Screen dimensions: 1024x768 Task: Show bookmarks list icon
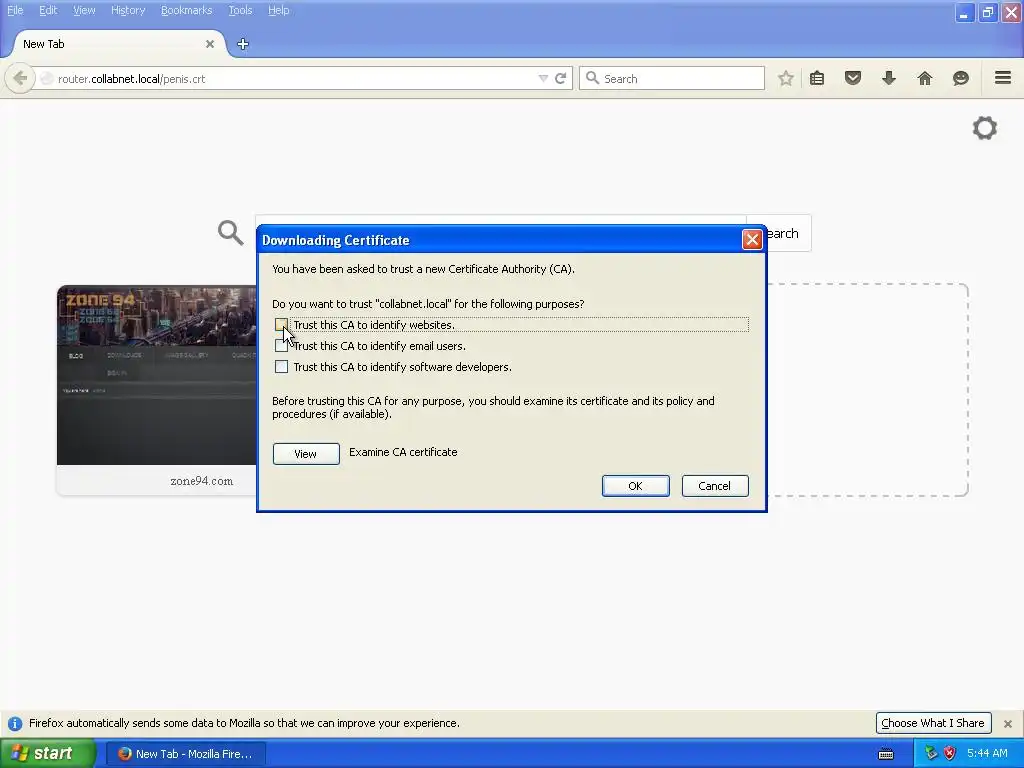817,78
